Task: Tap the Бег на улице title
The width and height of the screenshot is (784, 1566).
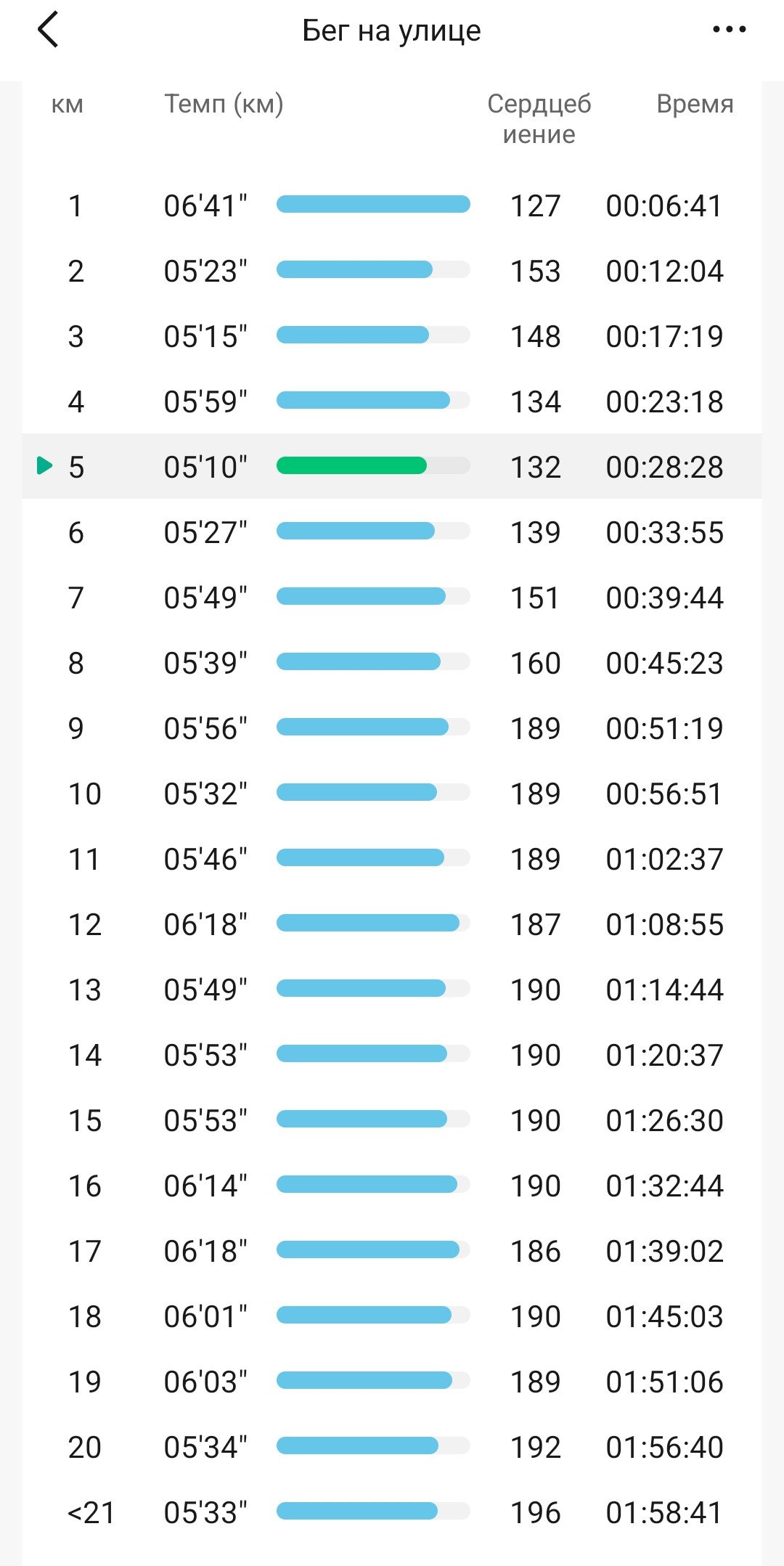Action: [x=391, y=30]
